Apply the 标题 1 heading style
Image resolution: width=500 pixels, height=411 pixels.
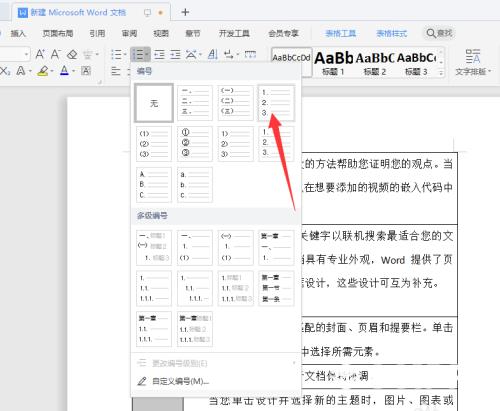click(x=333, y=63)
